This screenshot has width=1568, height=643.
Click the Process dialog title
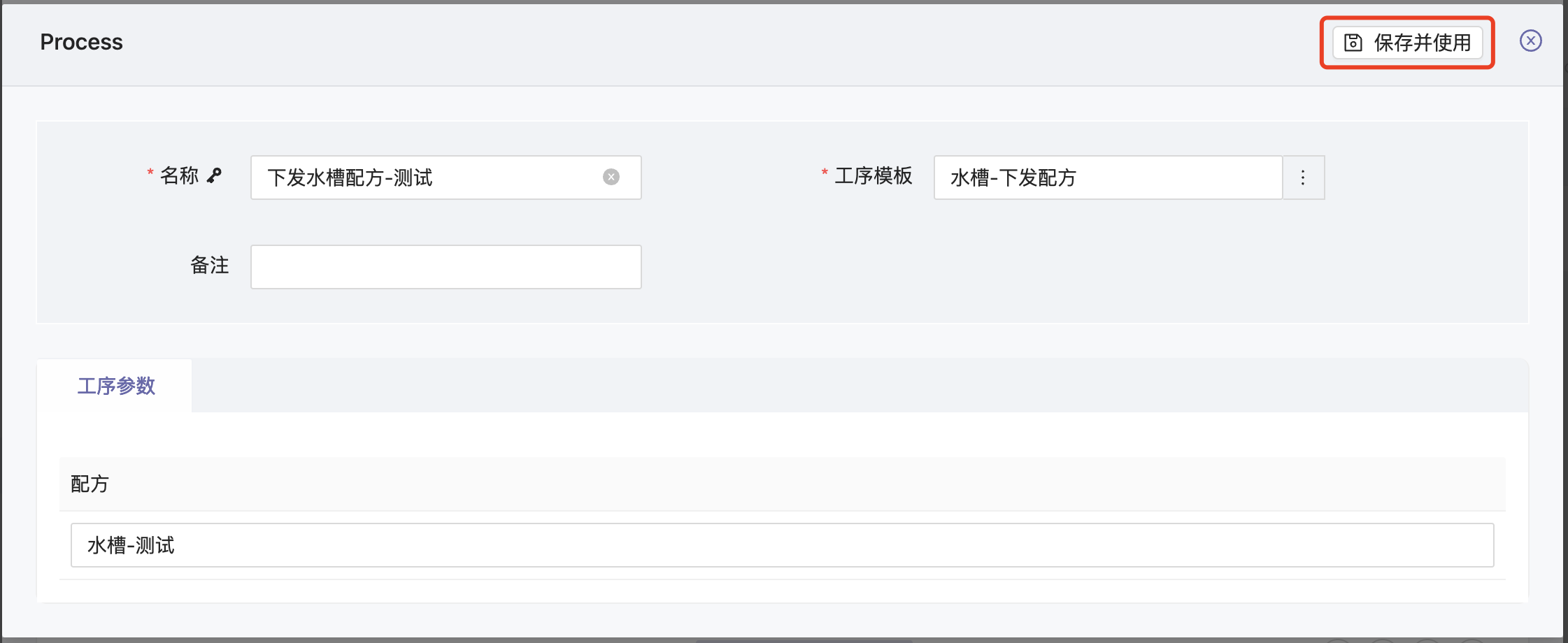[x=81, y=42]
